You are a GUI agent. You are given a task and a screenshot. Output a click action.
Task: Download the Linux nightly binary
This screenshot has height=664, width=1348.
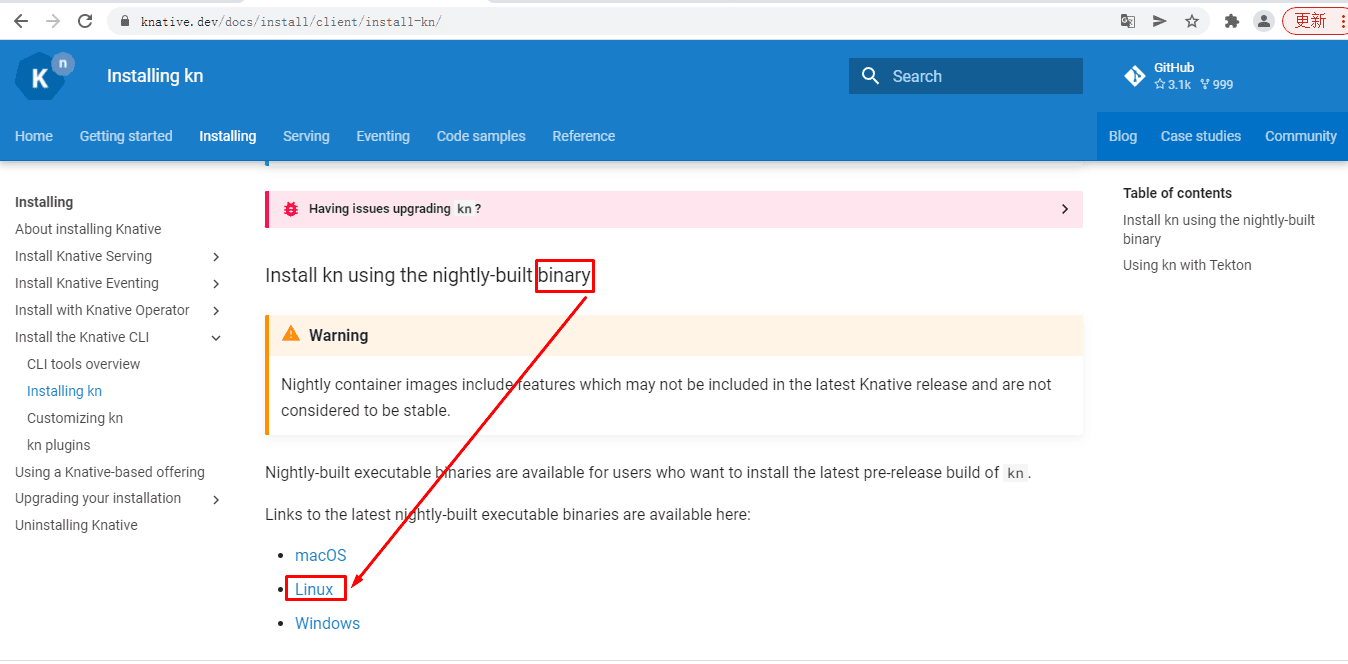314,589
